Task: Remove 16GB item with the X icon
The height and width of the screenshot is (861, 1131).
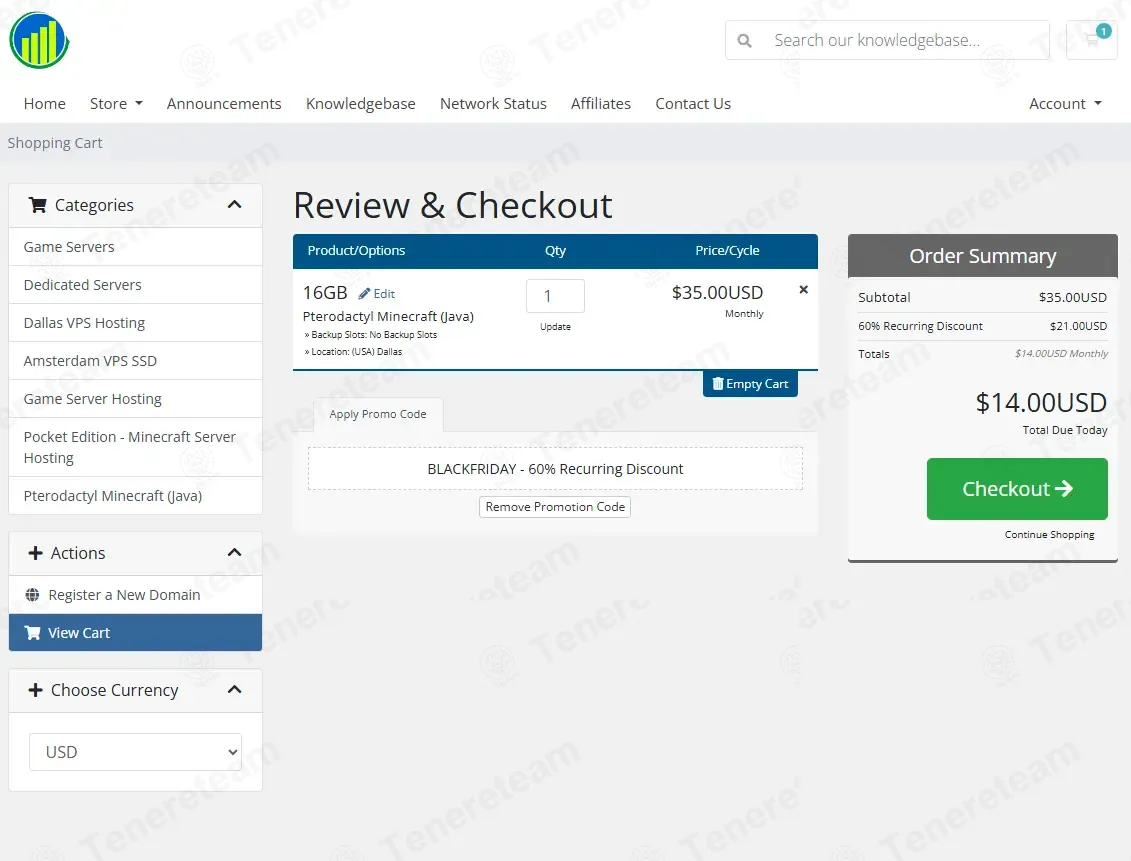Action: point(804,290)
